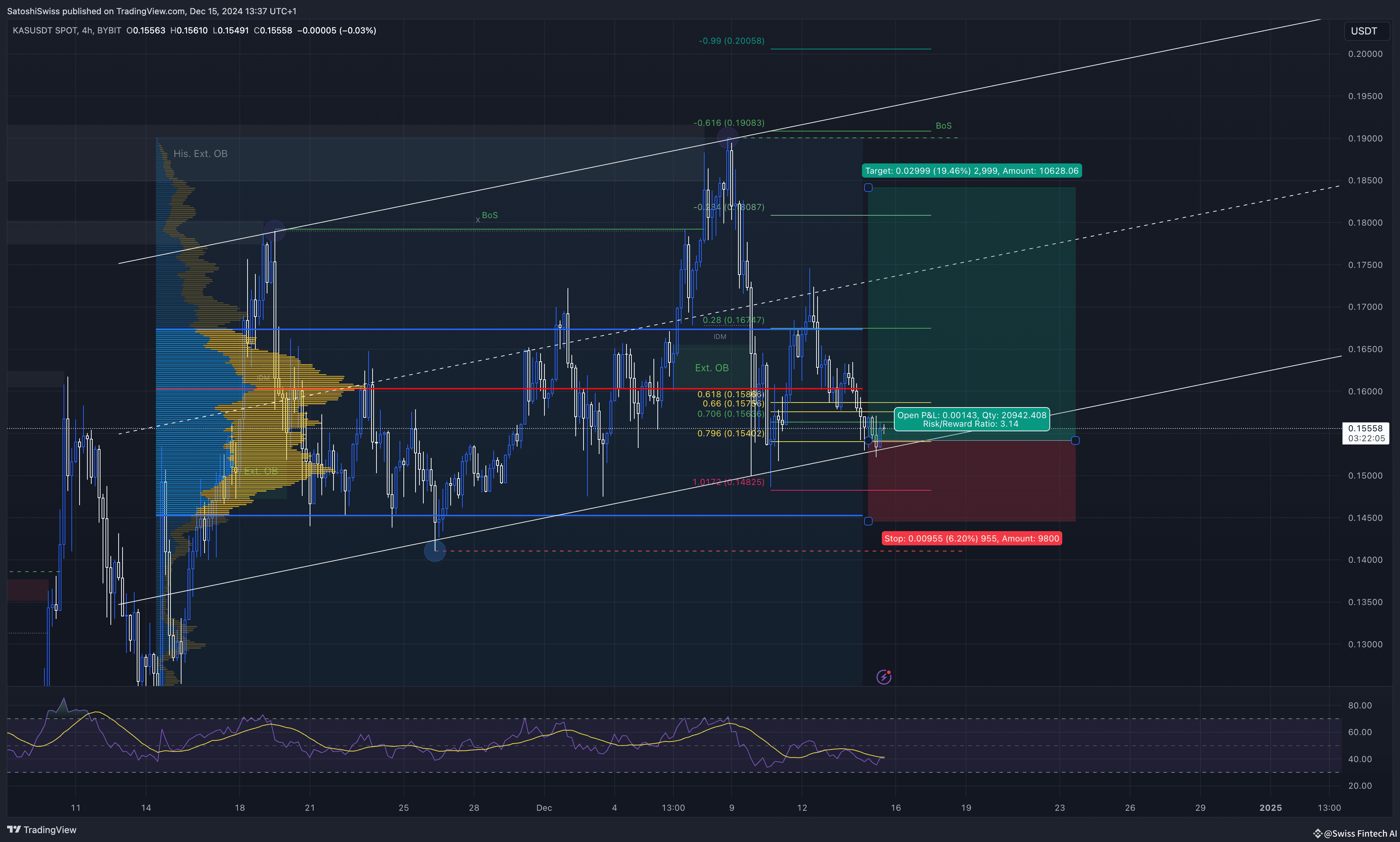Screen dimensions: 1400x842
Task: Click the high value H0.15610
Action: [x=189, y=31]
